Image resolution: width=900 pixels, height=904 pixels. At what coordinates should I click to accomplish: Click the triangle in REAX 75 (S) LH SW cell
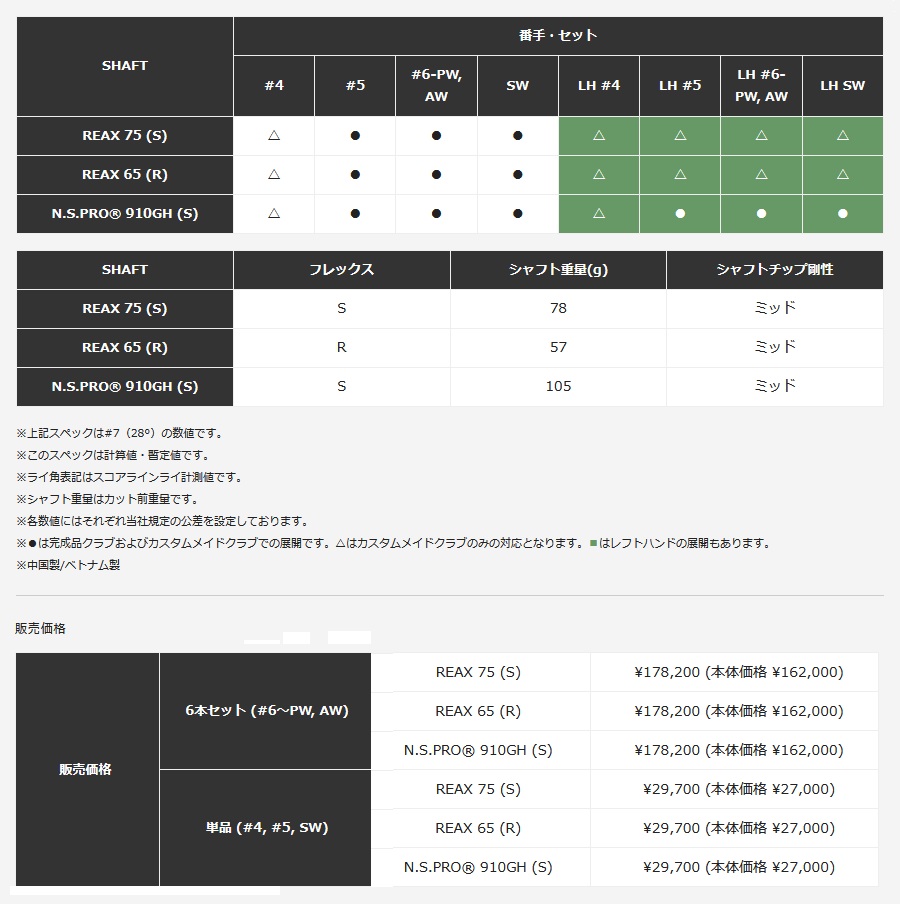point(843,135)
